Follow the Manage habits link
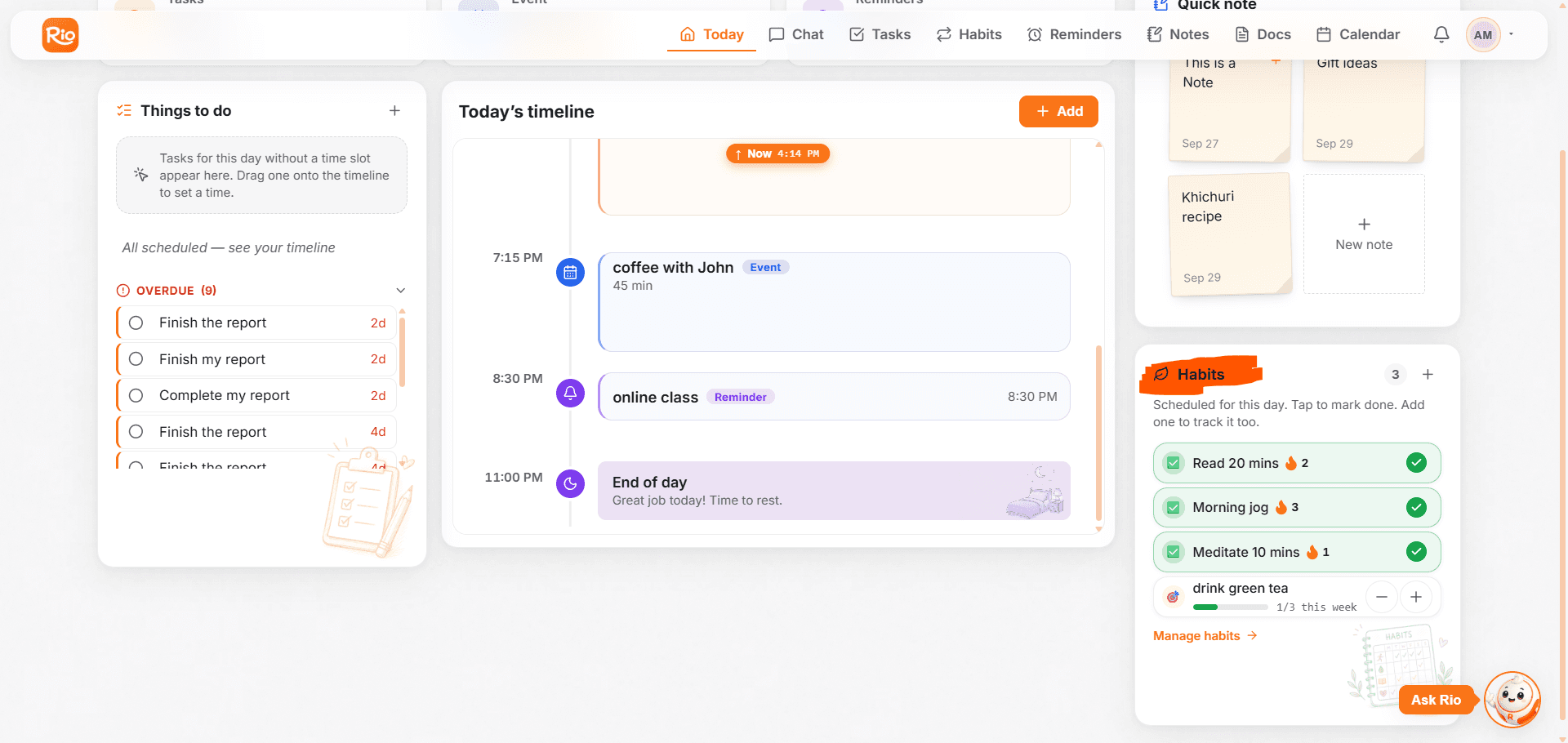Viewport: 1568px width, 743px height. (x=1205, y=636)
